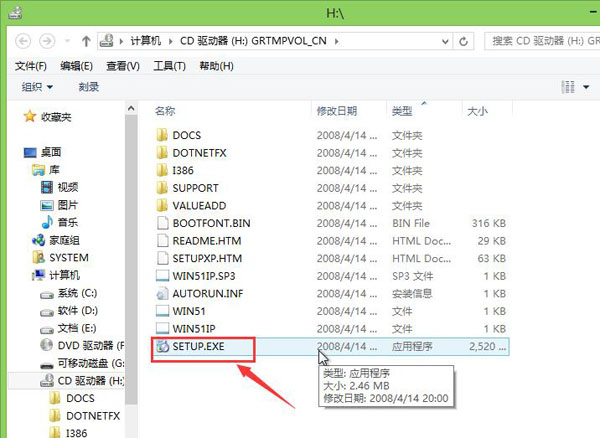Viewport: 600px width, 438px height.
Task: Open the 组织 dropdown
Action: 37,87
